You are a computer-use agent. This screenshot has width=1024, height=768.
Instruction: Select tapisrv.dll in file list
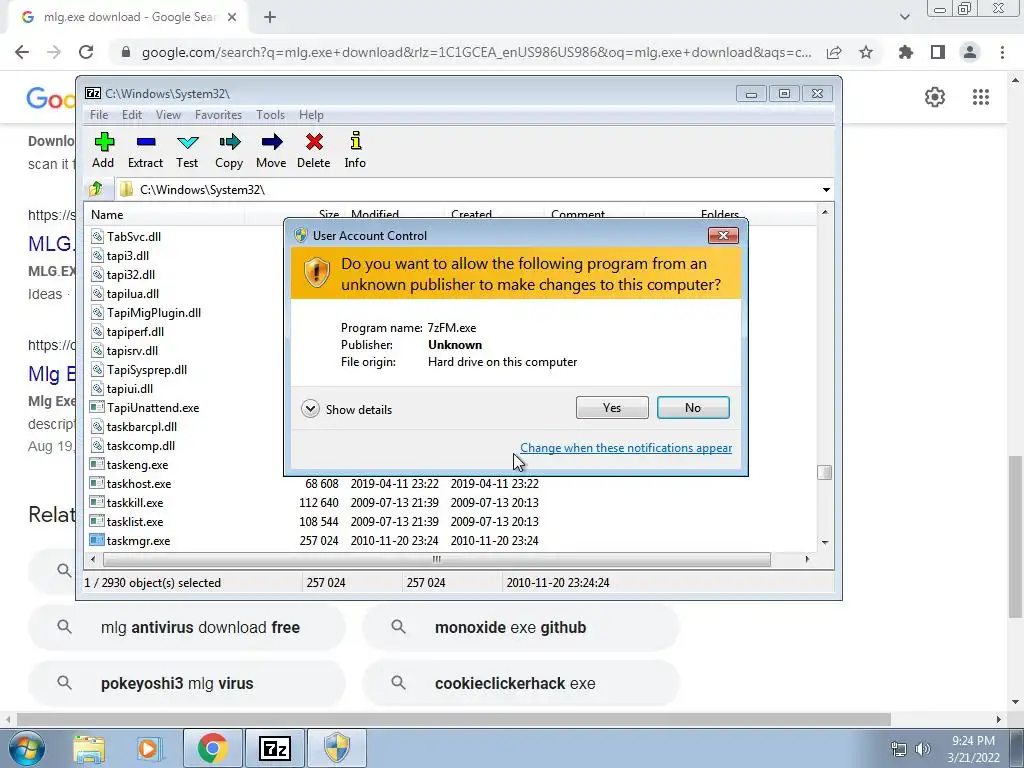point(132,350)
